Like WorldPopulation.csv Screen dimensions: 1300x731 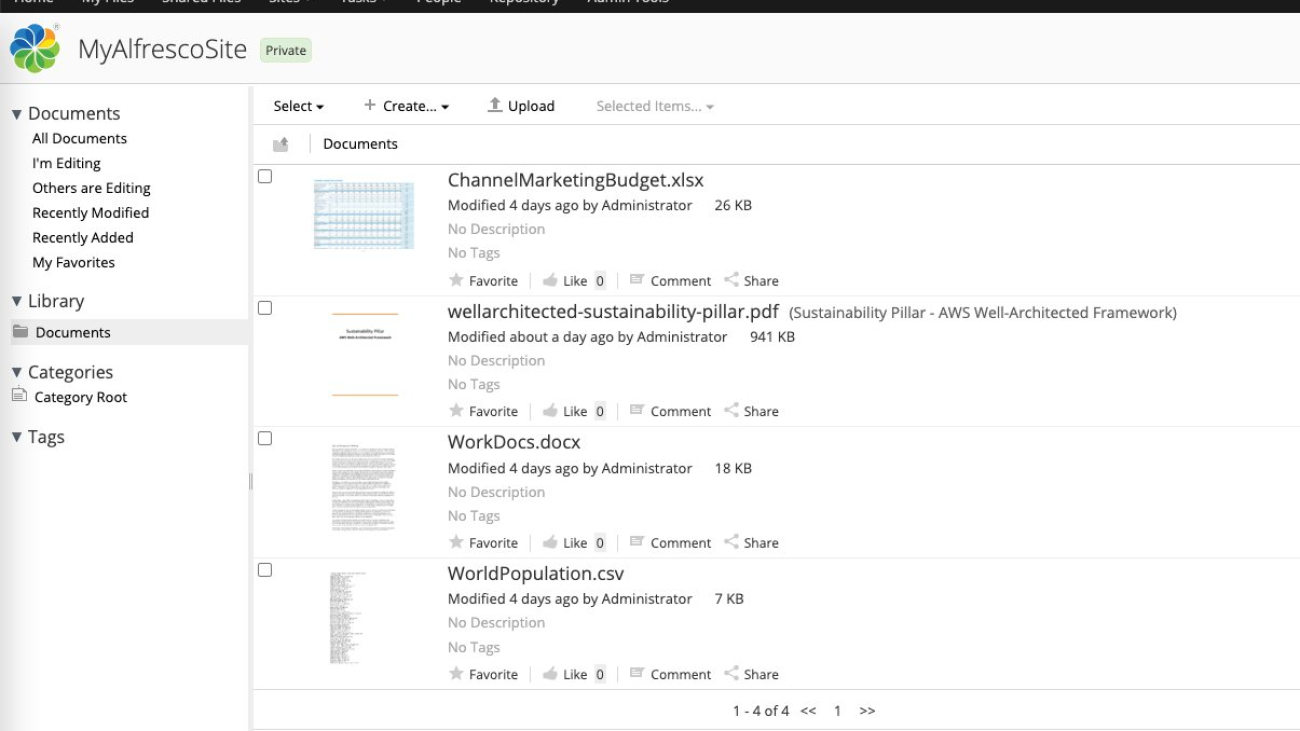(565, 674)
